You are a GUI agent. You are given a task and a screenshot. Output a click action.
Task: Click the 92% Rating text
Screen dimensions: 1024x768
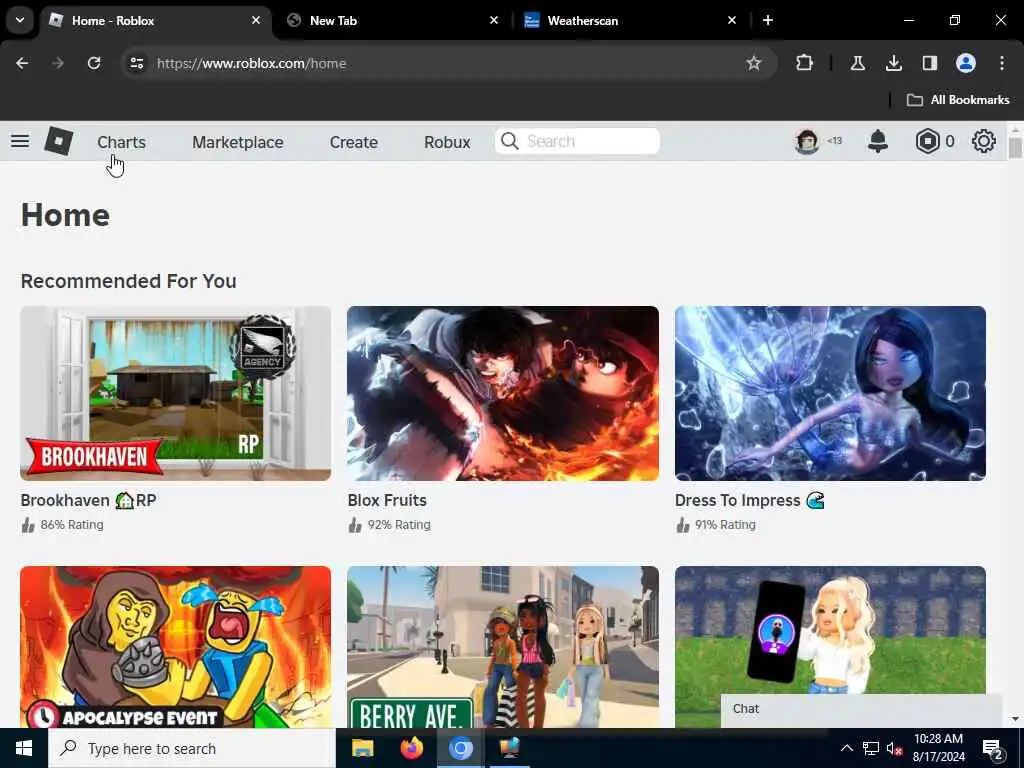click(399, 524)
